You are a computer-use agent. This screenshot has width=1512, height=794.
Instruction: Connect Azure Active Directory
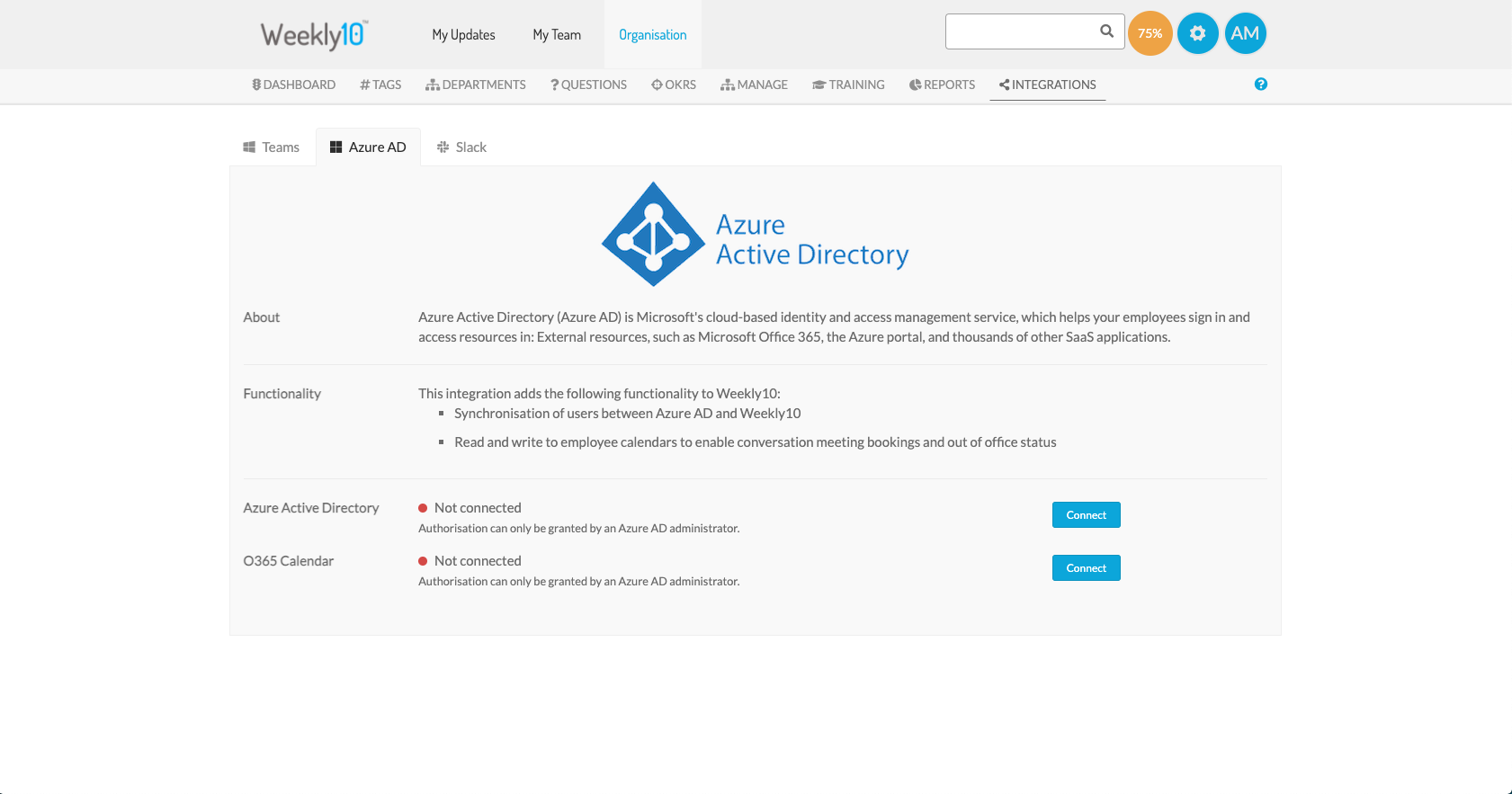click(1086, 515)
